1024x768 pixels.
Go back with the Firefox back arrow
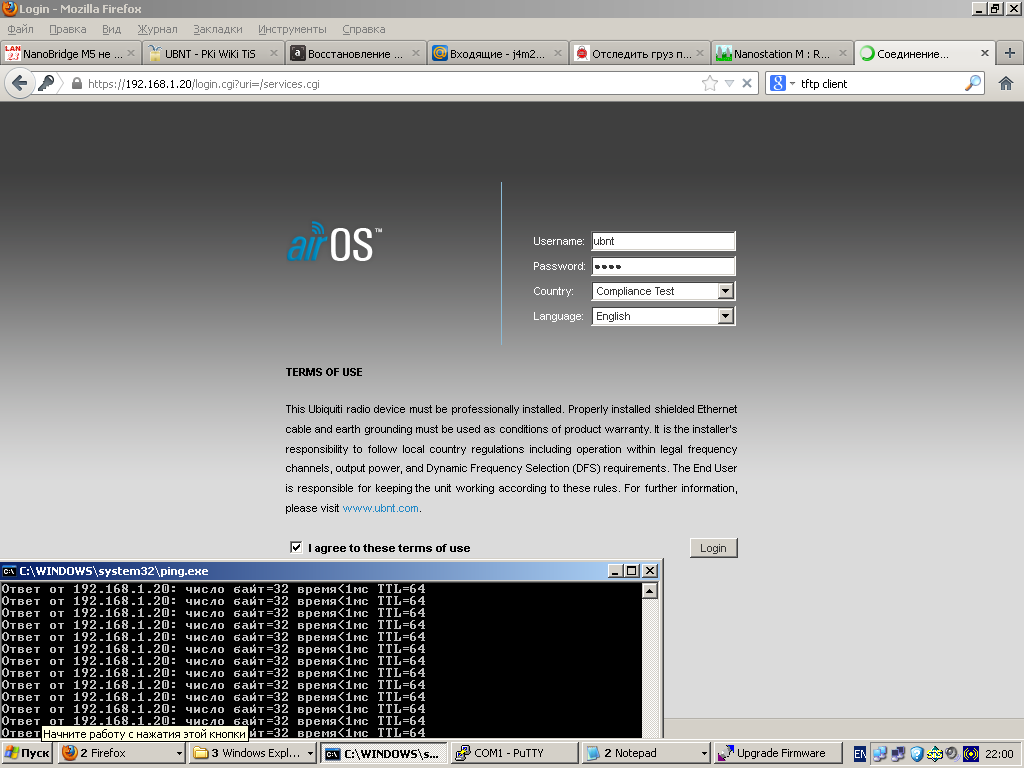[x=20, y=84]
